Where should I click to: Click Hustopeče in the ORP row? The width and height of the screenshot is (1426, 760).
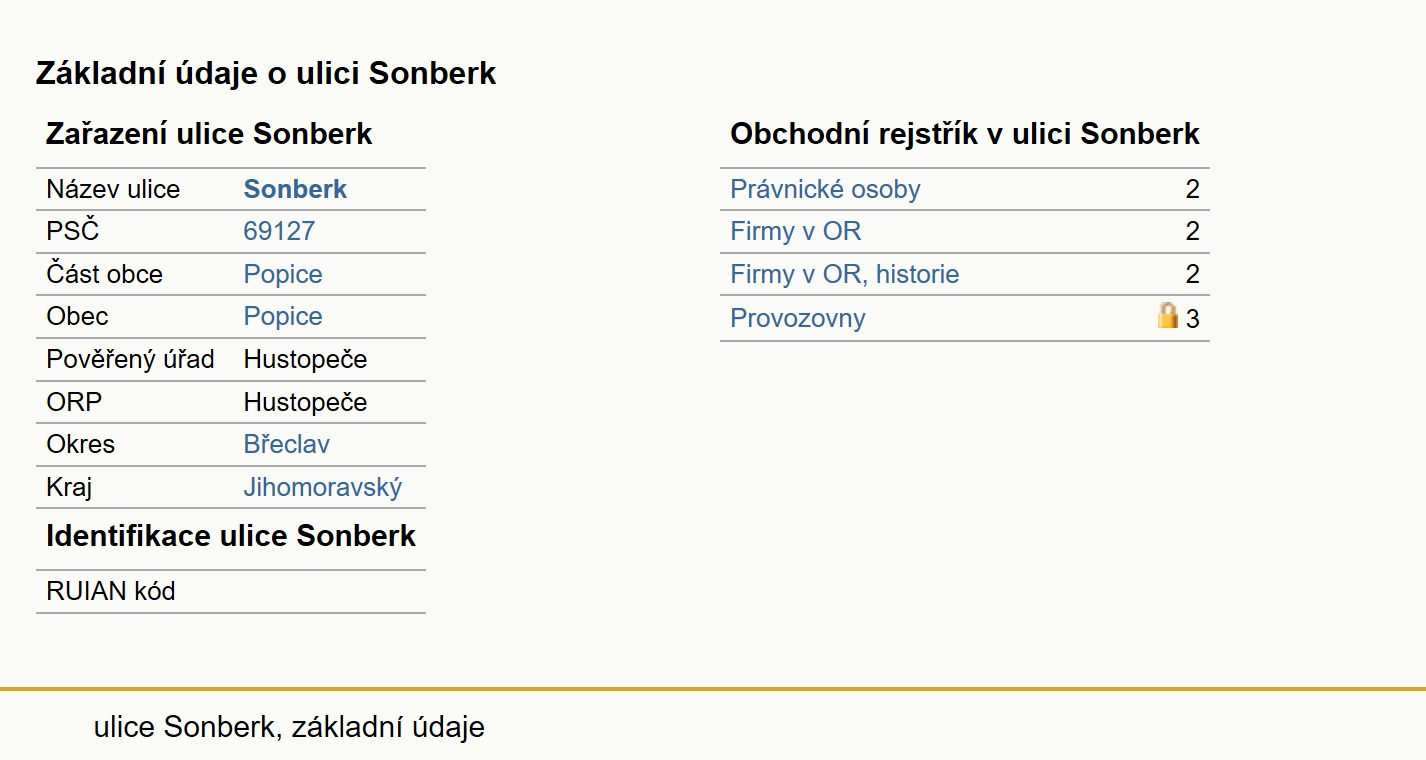point(306,402)
